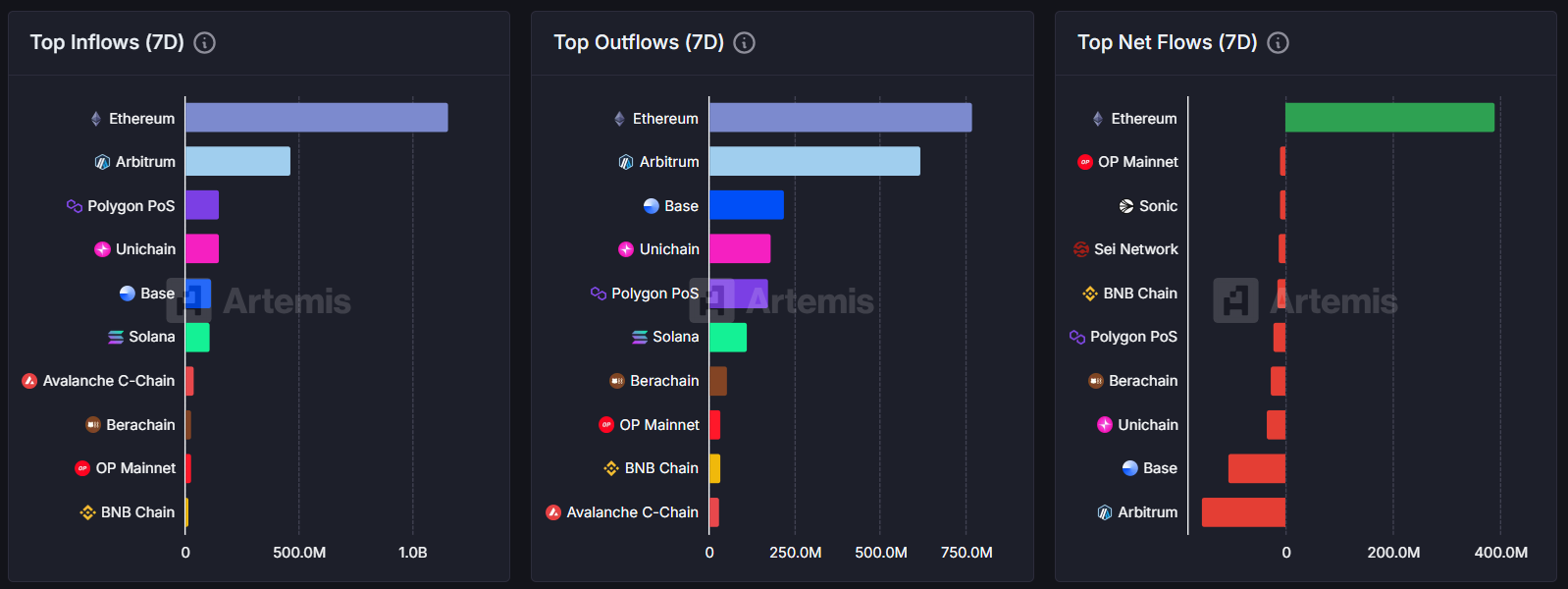This screenshot has height=589, width=1568.
Task: Select Solana green inflow bar
Action: [x=197, y=337]
